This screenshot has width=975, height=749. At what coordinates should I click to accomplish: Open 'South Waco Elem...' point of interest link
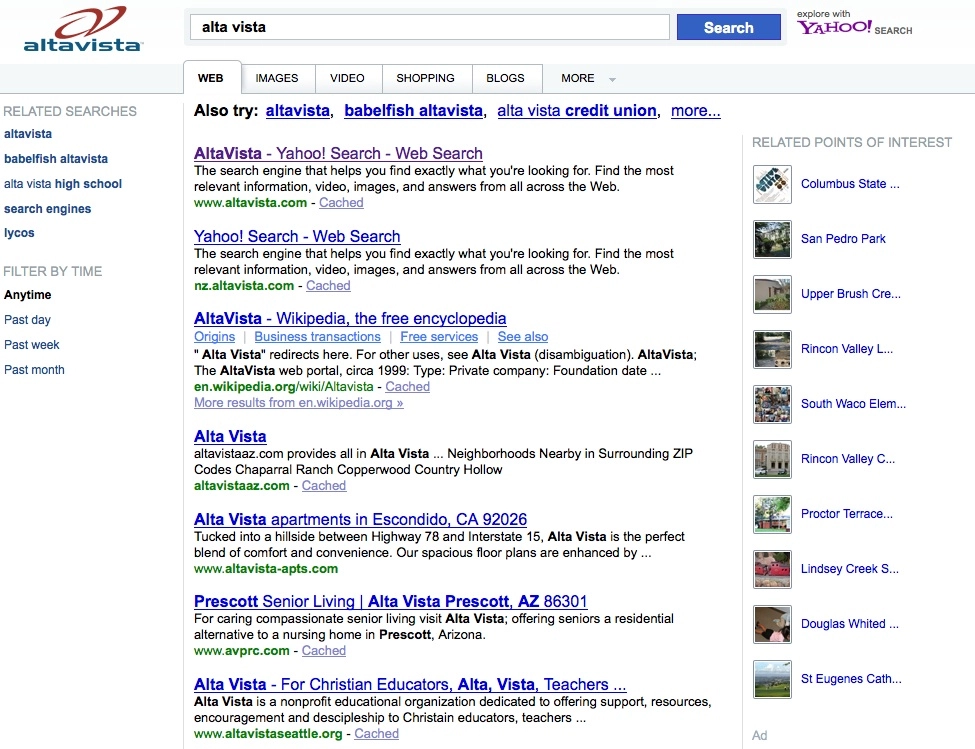(x=853, y=404)
